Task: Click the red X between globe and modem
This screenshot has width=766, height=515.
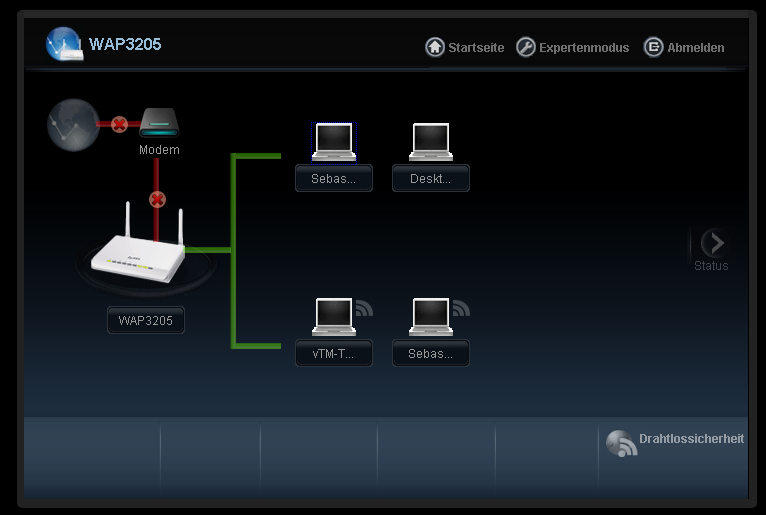Action: 119,125
